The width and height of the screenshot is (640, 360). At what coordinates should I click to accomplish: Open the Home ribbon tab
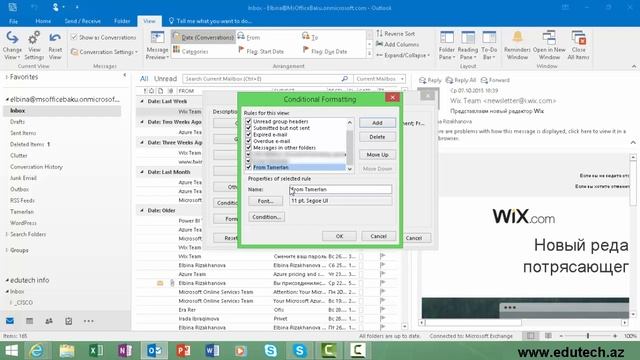tap(43, 21)
